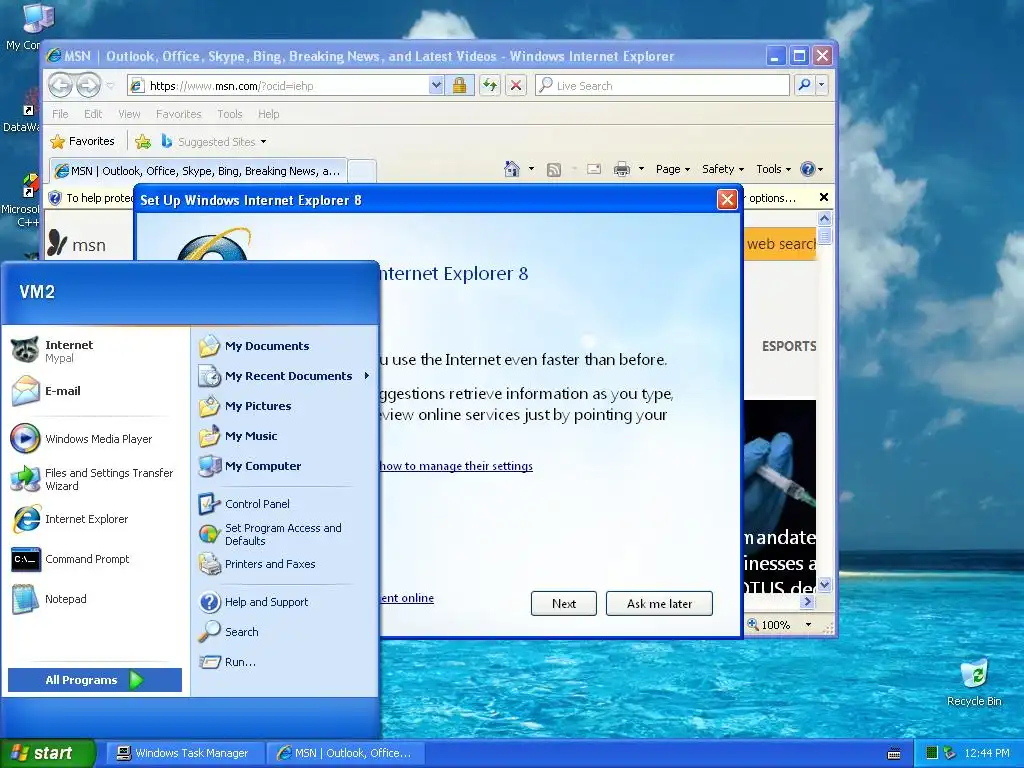Open Page command bar menu
The image size is (1024, 768).
[673, 169]
